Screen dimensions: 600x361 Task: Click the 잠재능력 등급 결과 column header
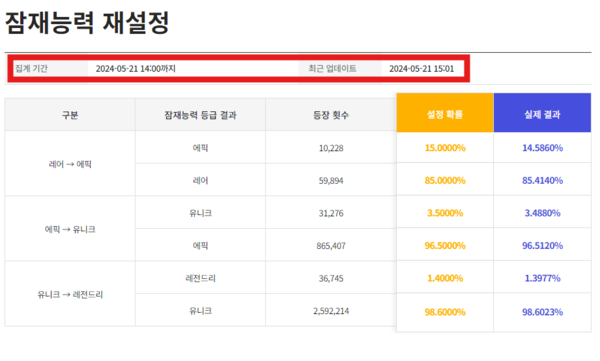200,115
